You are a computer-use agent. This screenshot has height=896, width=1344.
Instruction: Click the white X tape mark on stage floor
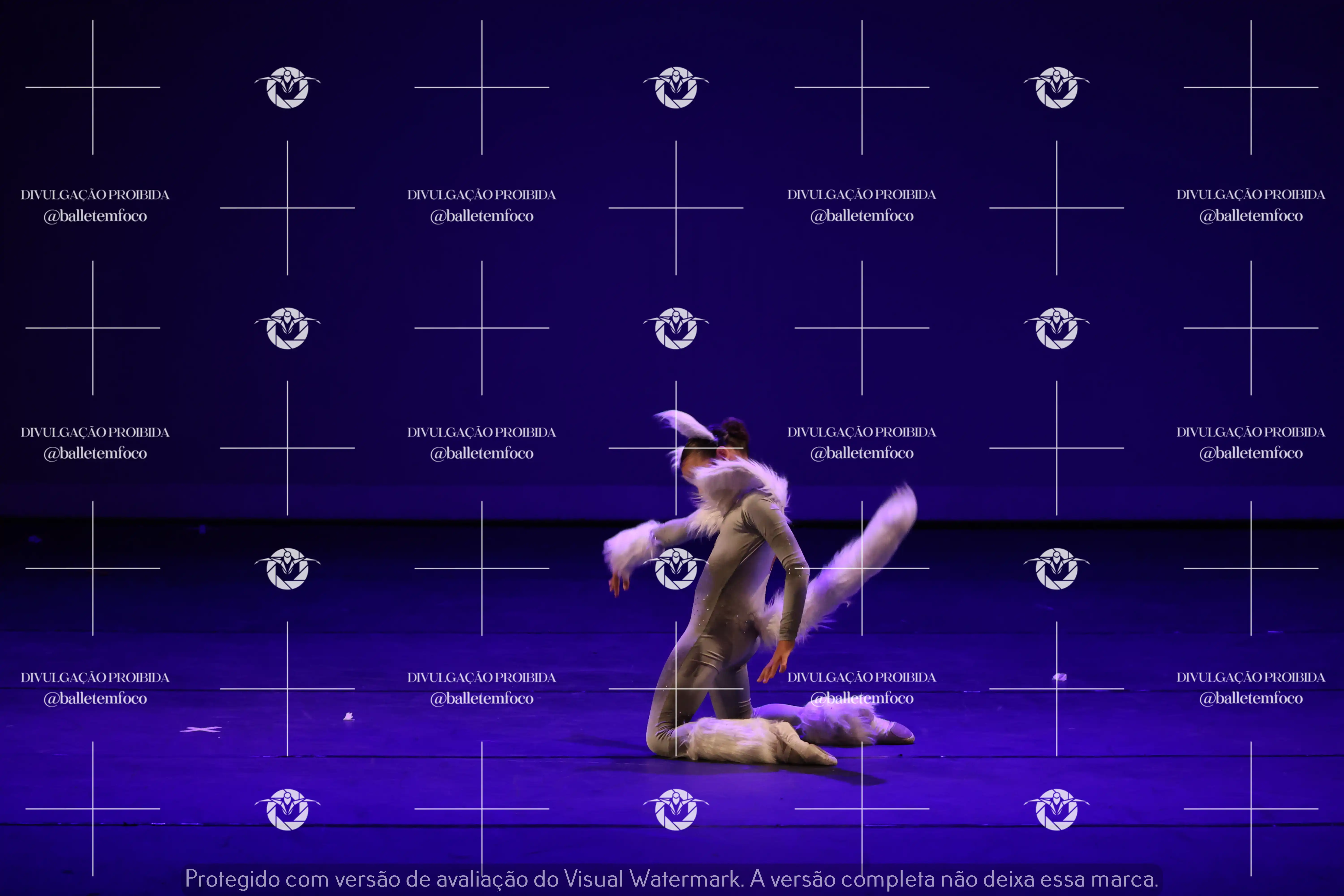tap(200, 729)
